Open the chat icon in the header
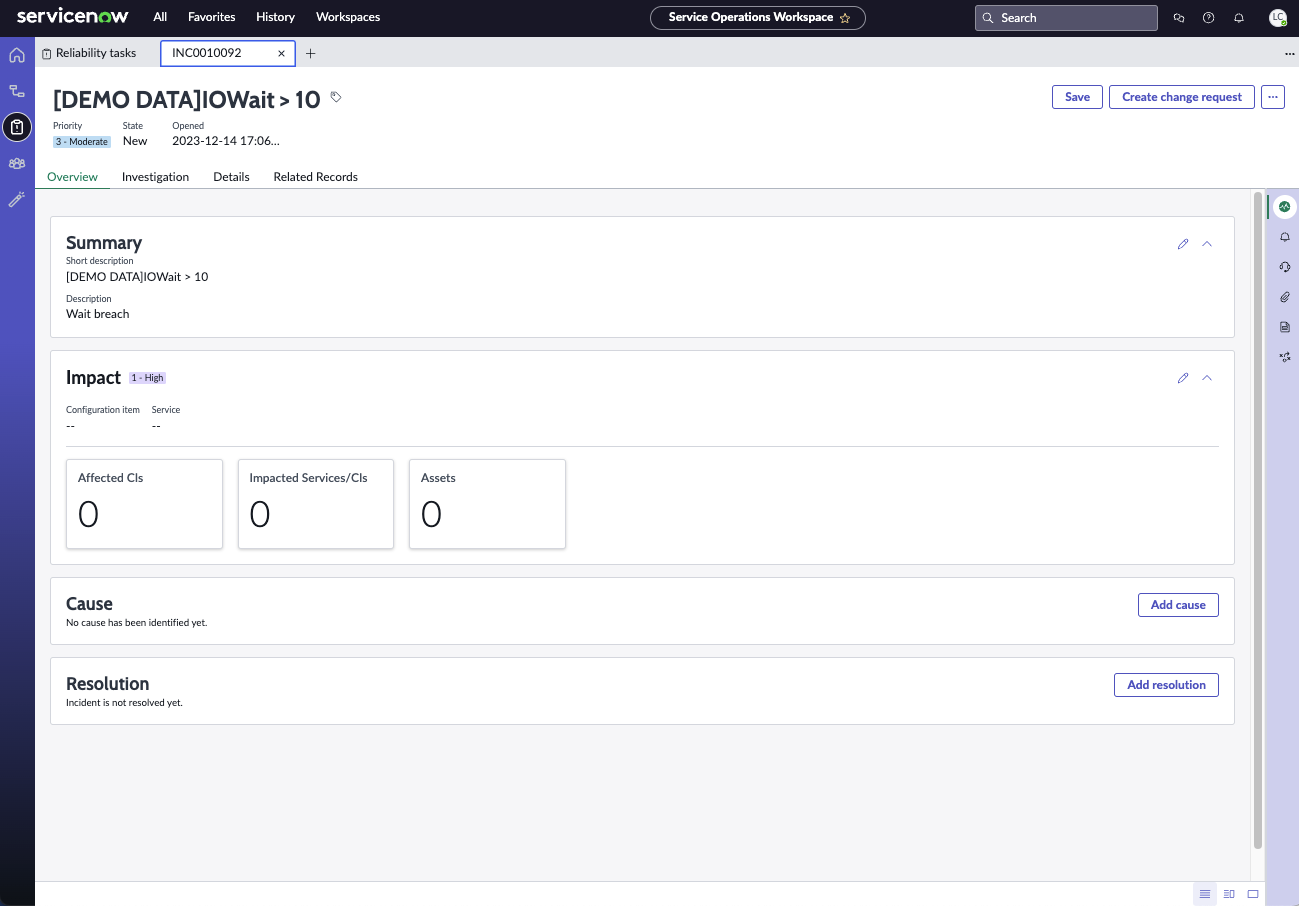 1179,18
